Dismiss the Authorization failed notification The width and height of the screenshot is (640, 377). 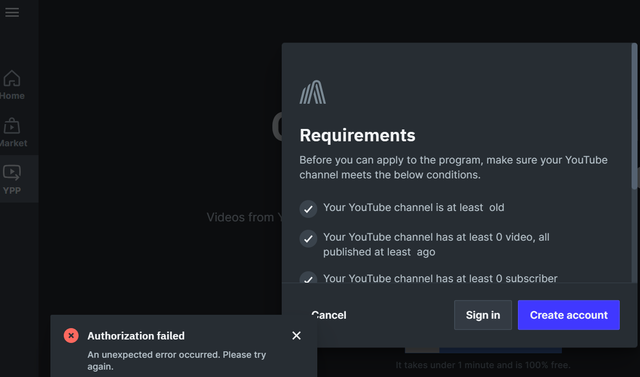296,335
